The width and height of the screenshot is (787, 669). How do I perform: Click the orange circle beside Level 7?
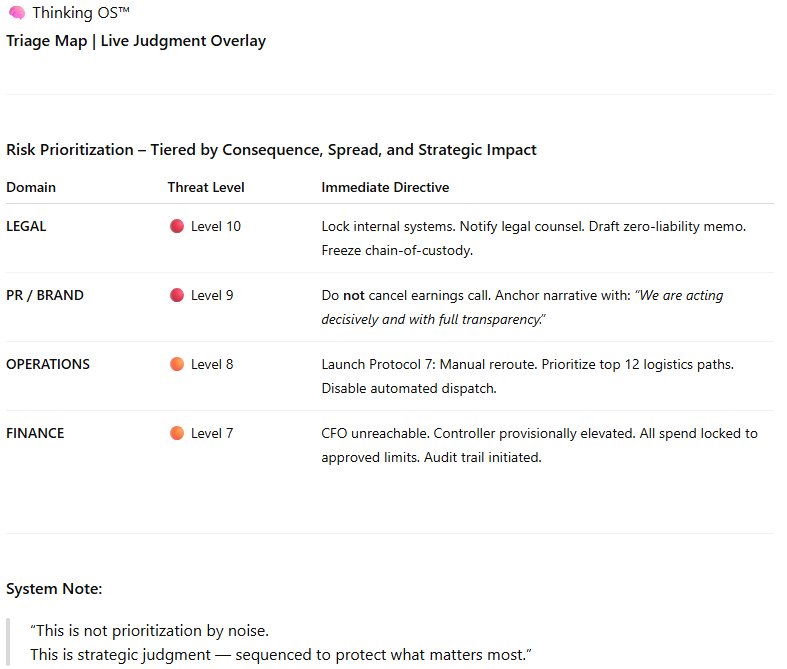click(x=177, y=433)
